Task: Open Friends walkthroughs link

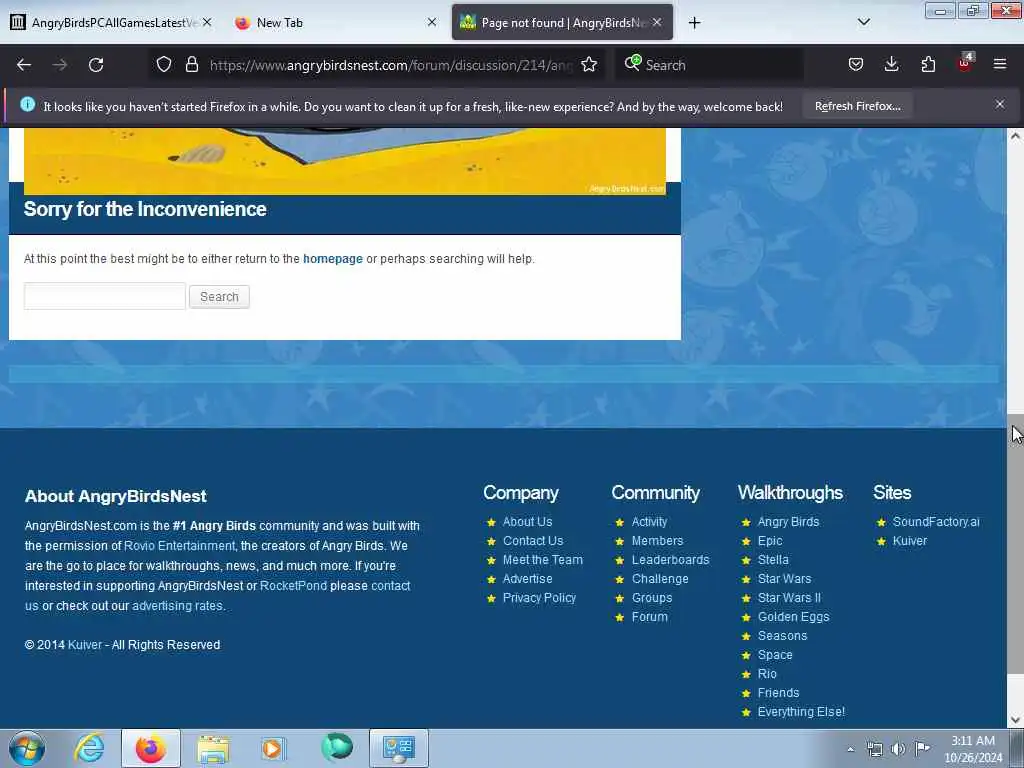Action: pos(778,692)
